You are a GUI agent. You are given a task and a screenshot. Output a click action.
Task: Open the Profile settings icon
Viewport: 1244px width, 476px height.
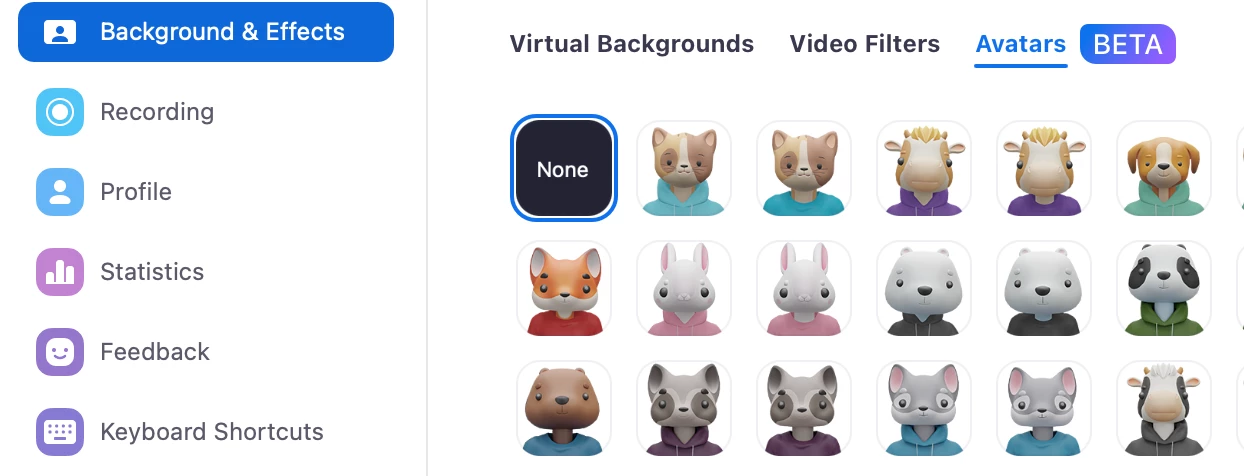pyautogui.click(x=60, y=192)
